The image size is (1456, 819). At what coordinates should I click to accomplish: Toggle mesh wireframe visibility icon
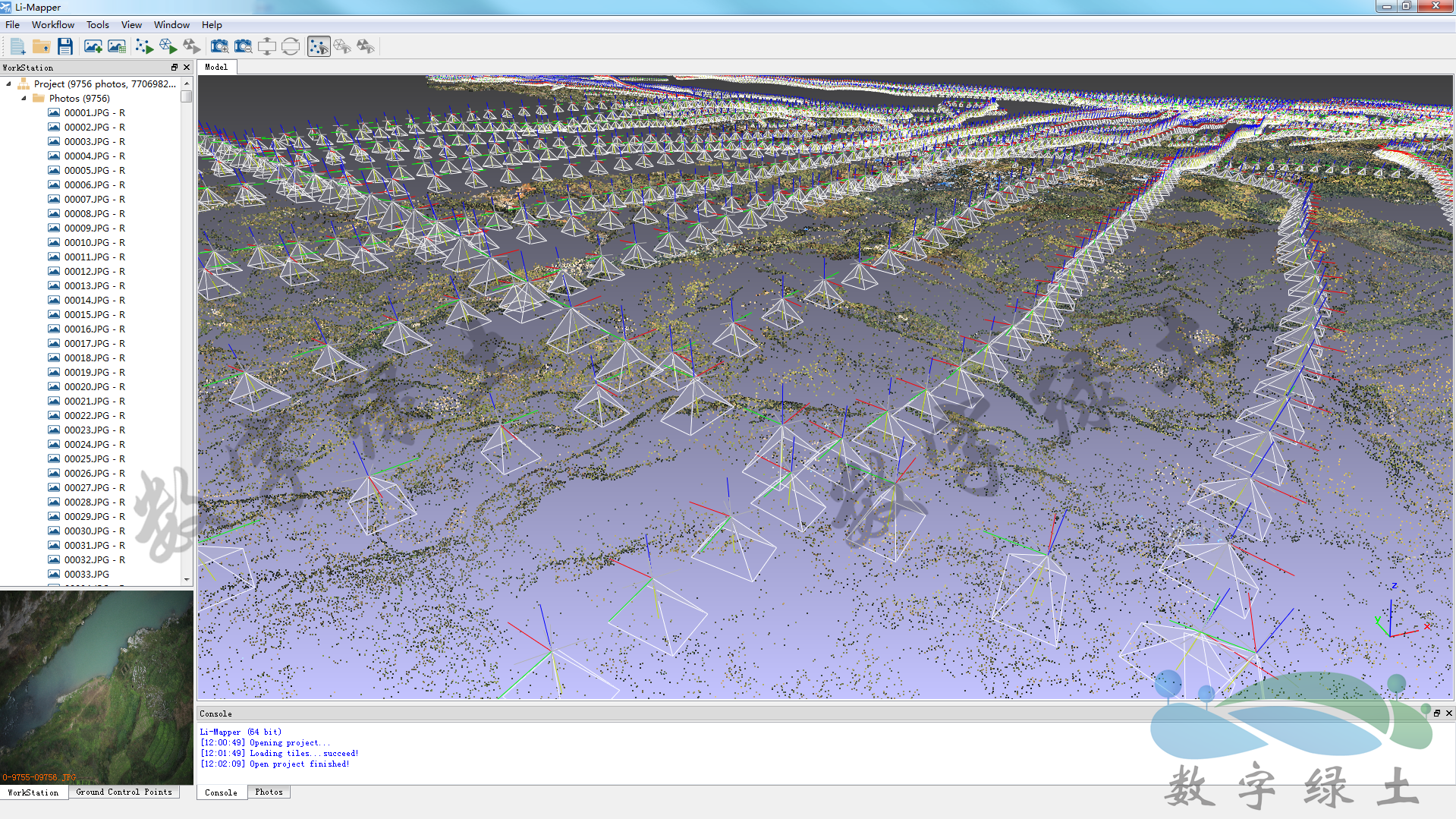click(x=342, y=46)
